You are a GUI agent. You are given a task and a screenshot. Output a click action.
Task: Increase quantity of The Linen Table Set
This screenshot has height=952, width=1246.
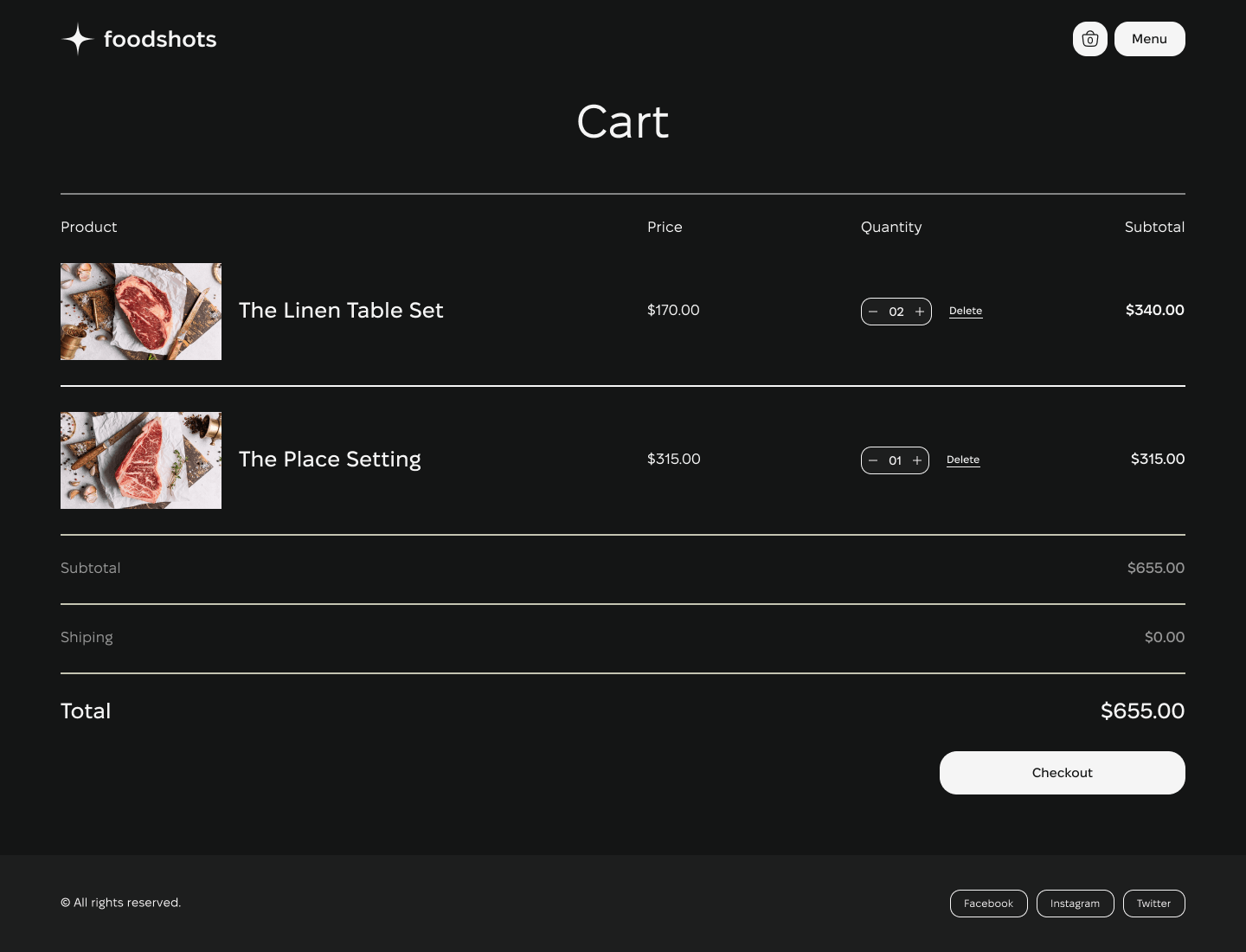tap(920, 312)
